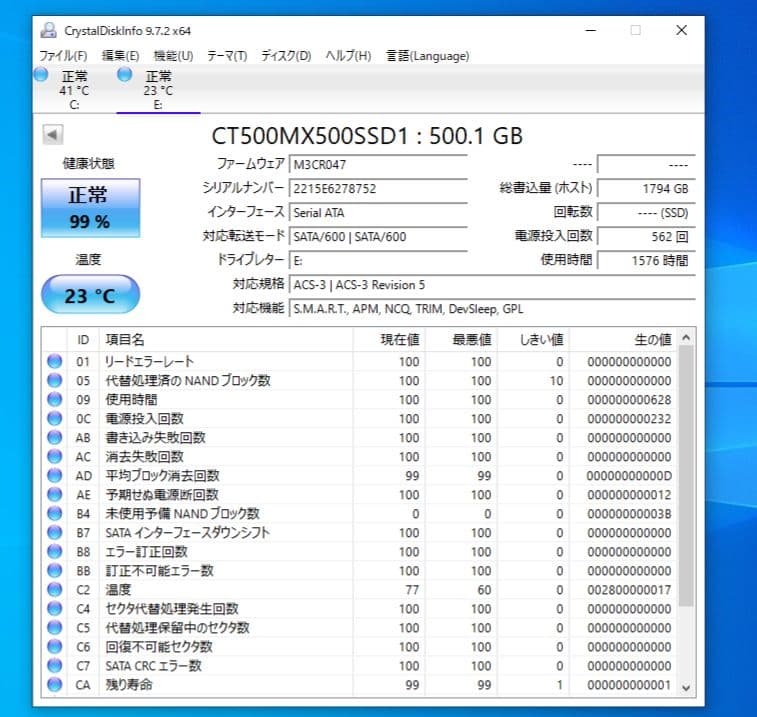Click the ID column header
The width and height of the screenshot is (757, 717).
(x=83, y=340)
